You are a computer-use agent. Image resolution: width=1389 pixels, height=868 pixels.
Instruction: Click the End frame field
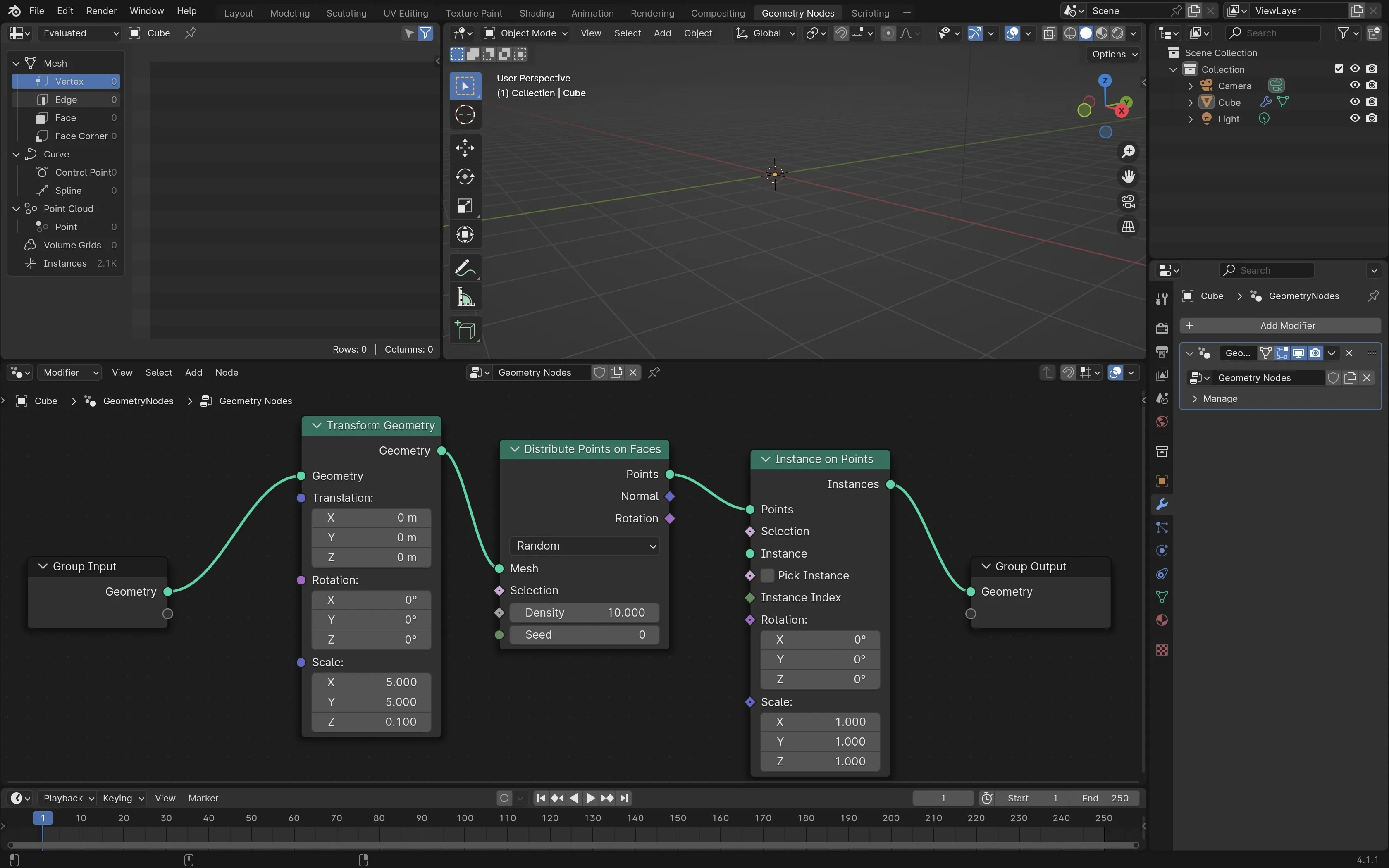pos(1104,798)
